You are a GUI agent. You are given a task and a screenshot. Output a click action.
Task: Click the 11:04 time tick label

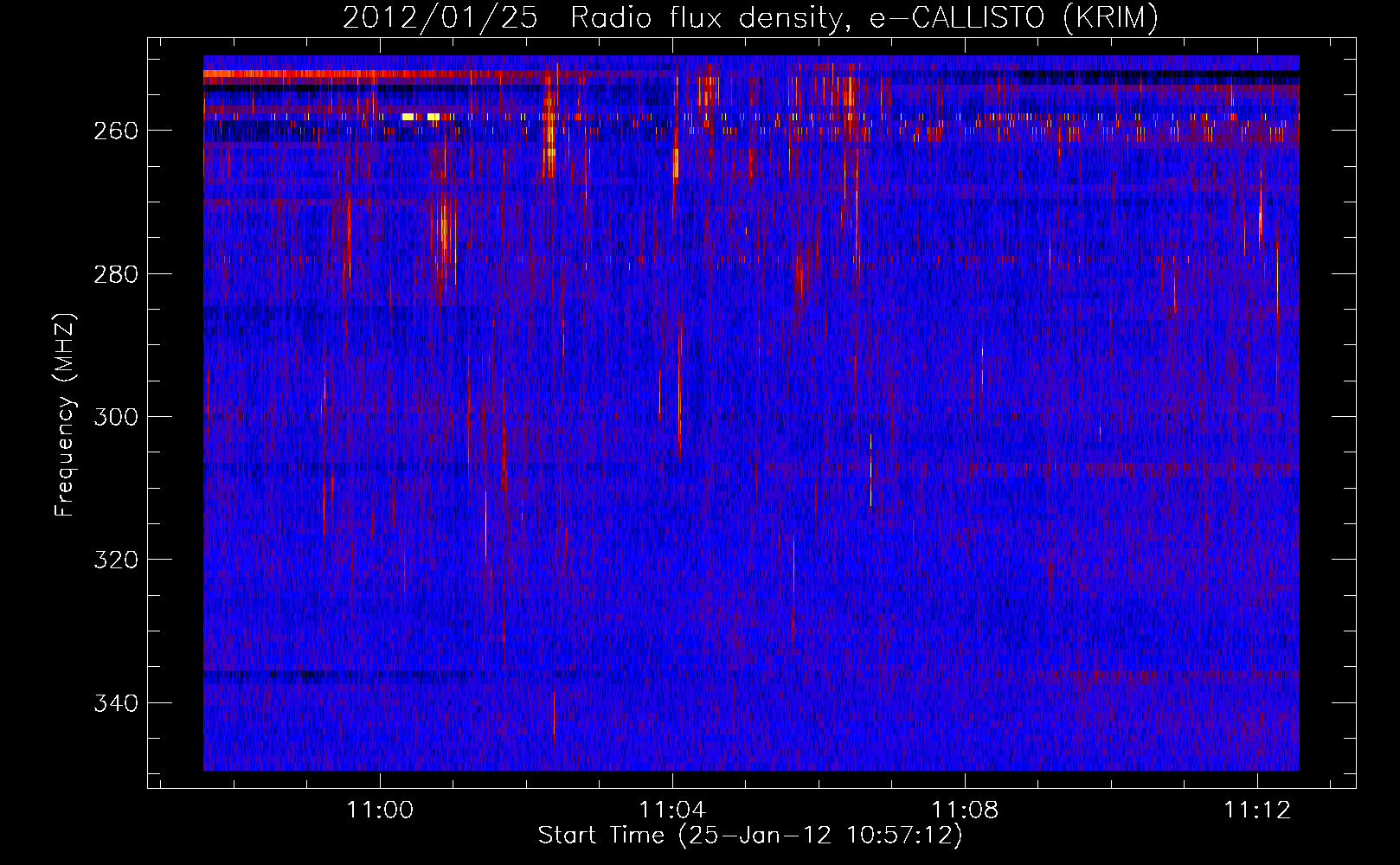(672, 810)
